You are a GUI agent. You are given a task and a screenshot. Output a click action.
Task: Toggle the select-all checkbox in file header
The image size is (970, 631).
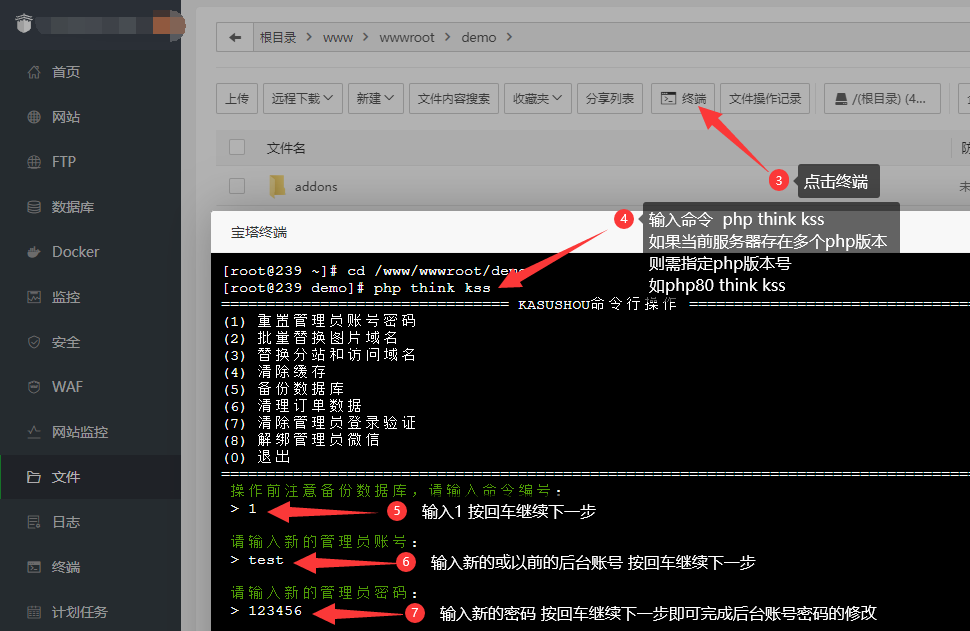(237, 147)
